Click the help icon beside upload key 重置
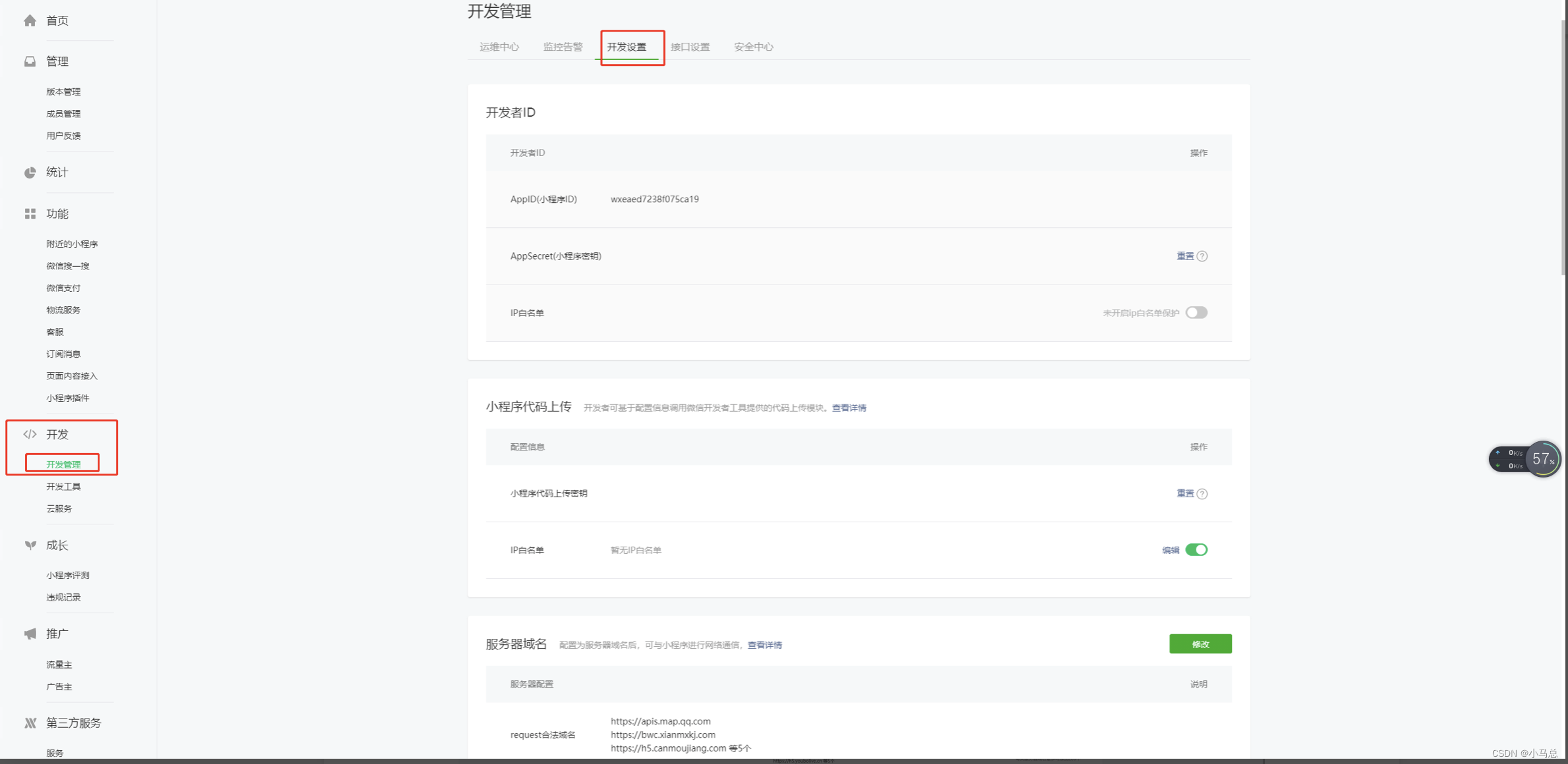This screenshot has height=764, width=1568. (x=1202, y=494)
